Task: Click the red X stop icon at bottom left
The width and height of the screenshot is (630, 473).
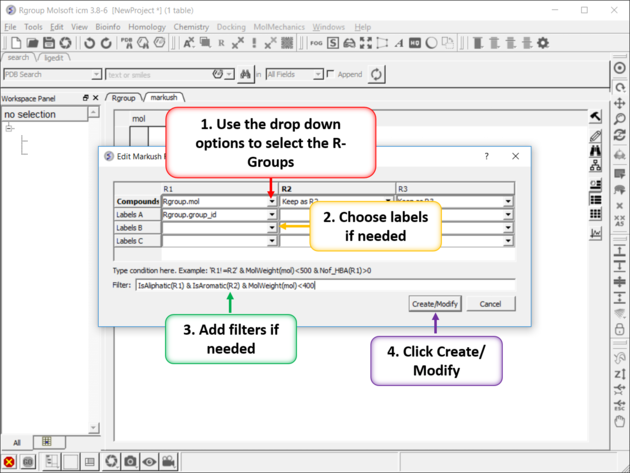Action: point(9,462)
